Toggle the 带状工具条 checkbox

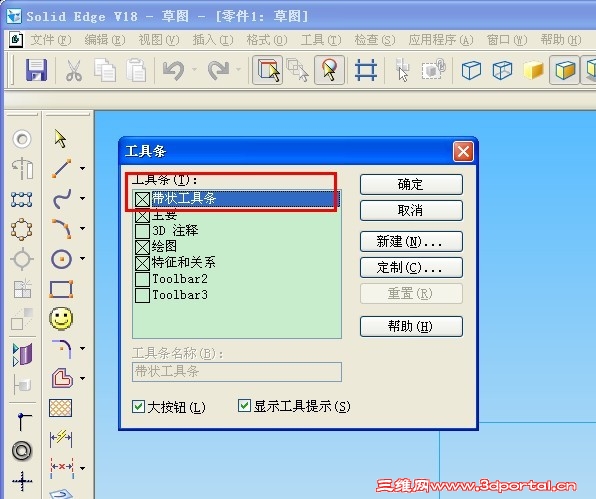point(143,199)
